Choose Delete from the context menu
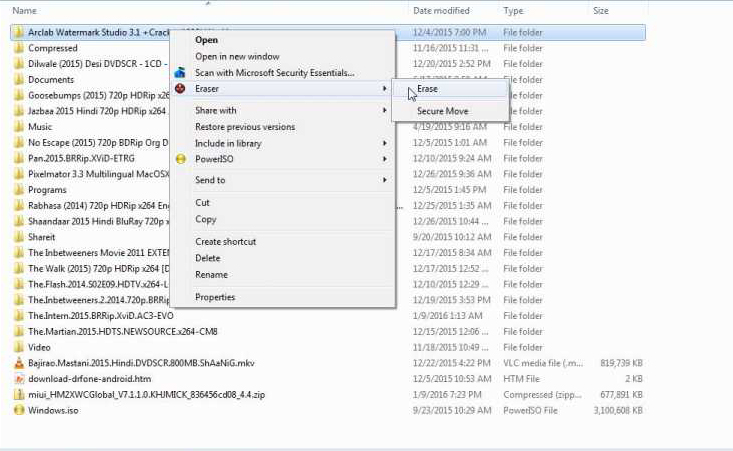 coord(208,258)
